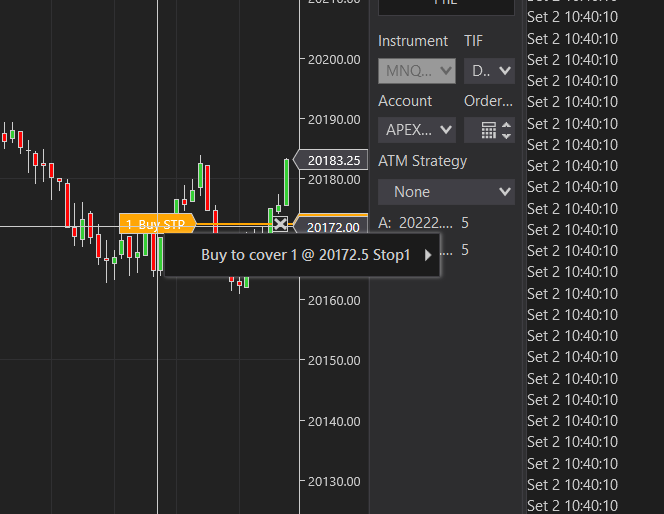Open the MNQ instrument dropdown
The height and width of the screenshot is (514, 664).
417,71
